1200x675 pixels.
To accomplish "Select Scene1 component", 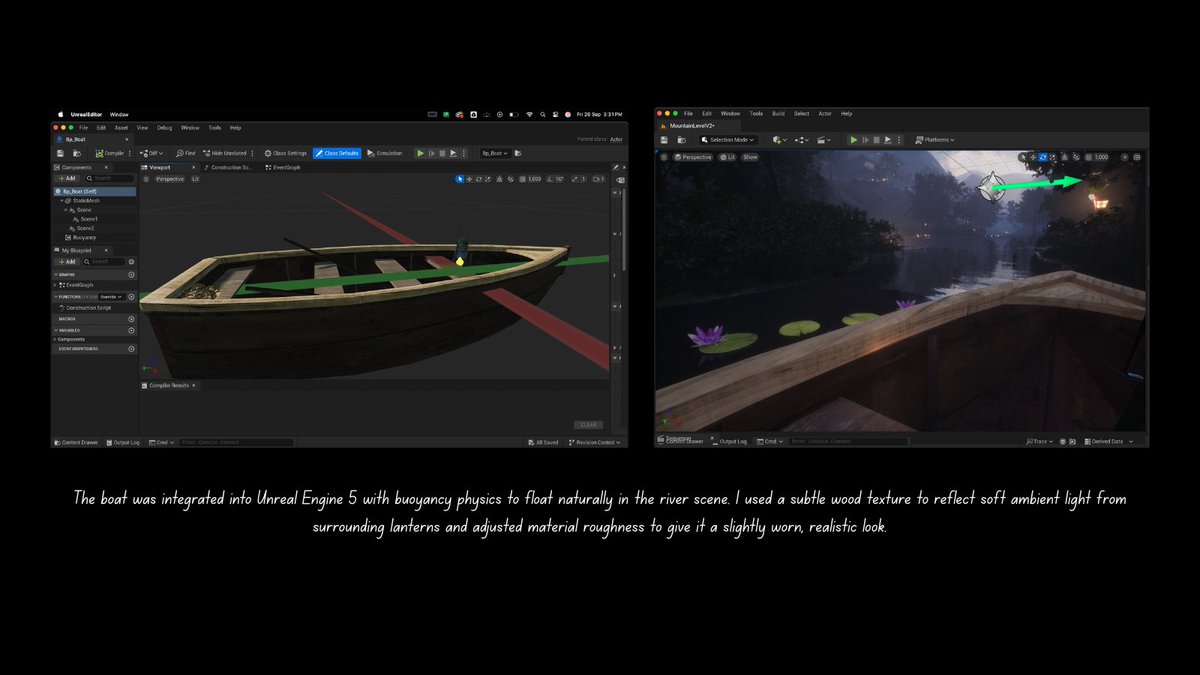I will 88,219.
